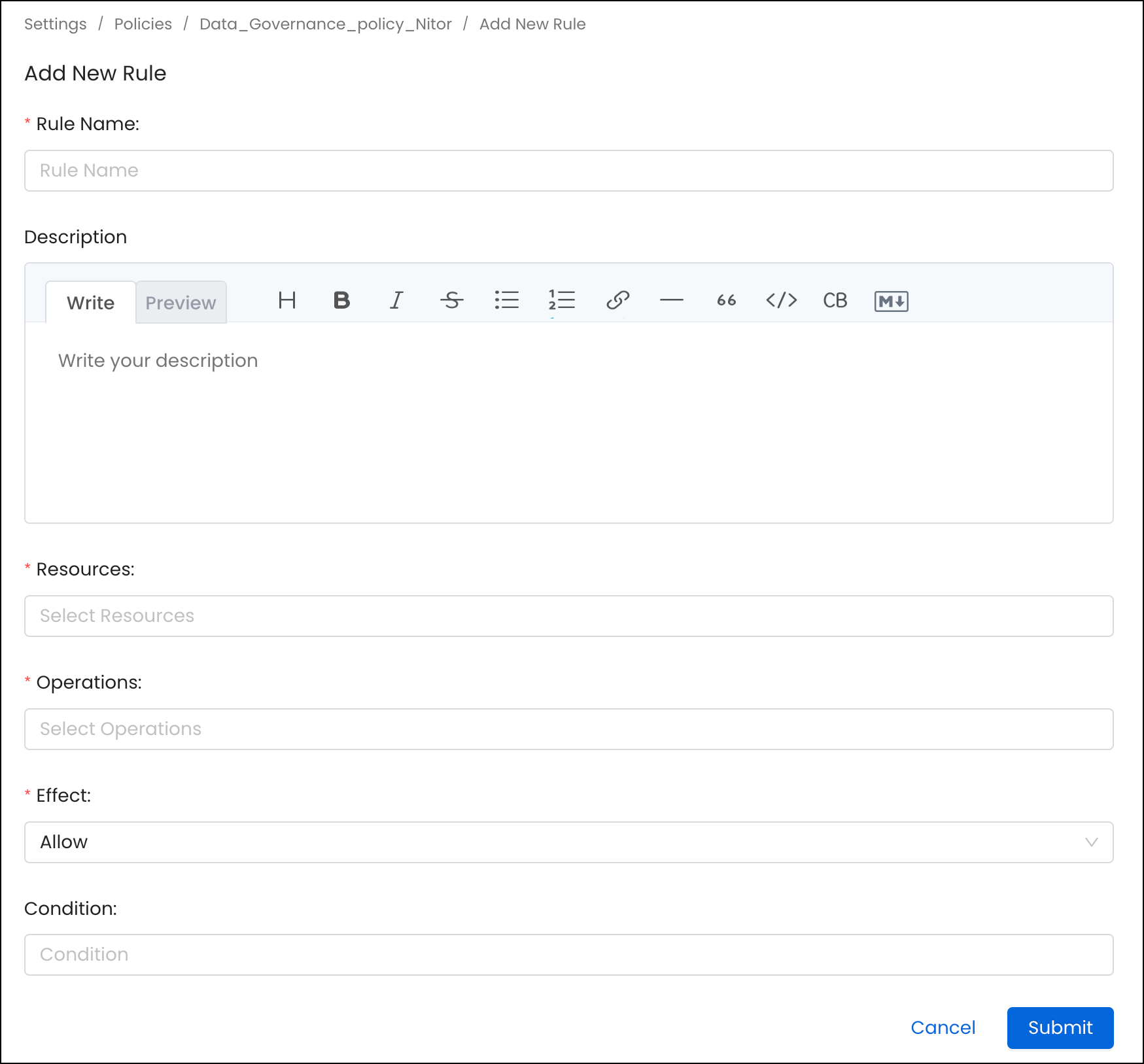Insert a numbered list
The width and height of the screenshot is (1144, 1064).
[563, 301]
